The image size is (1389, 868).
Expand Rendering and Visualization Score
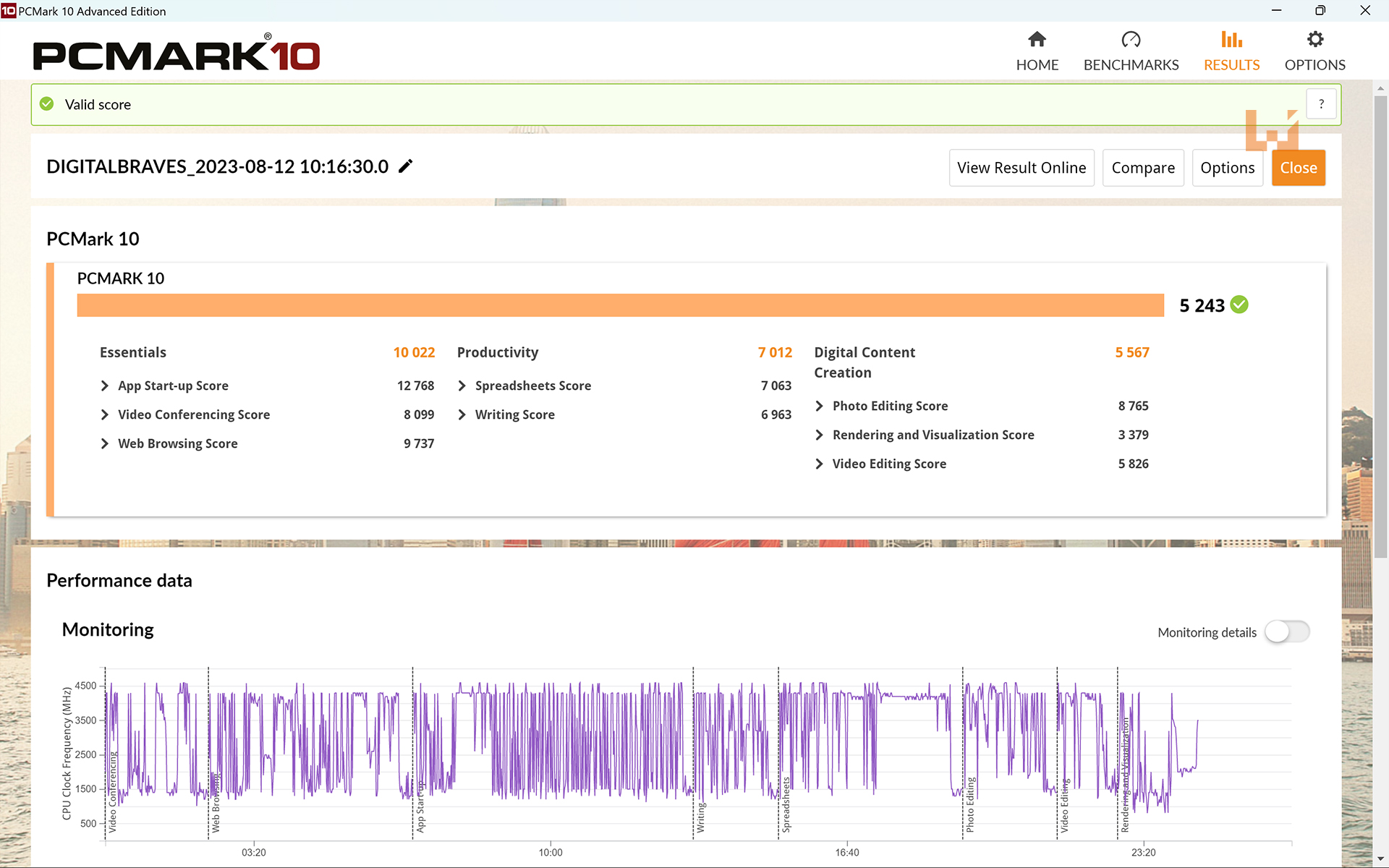coord(820,435)
